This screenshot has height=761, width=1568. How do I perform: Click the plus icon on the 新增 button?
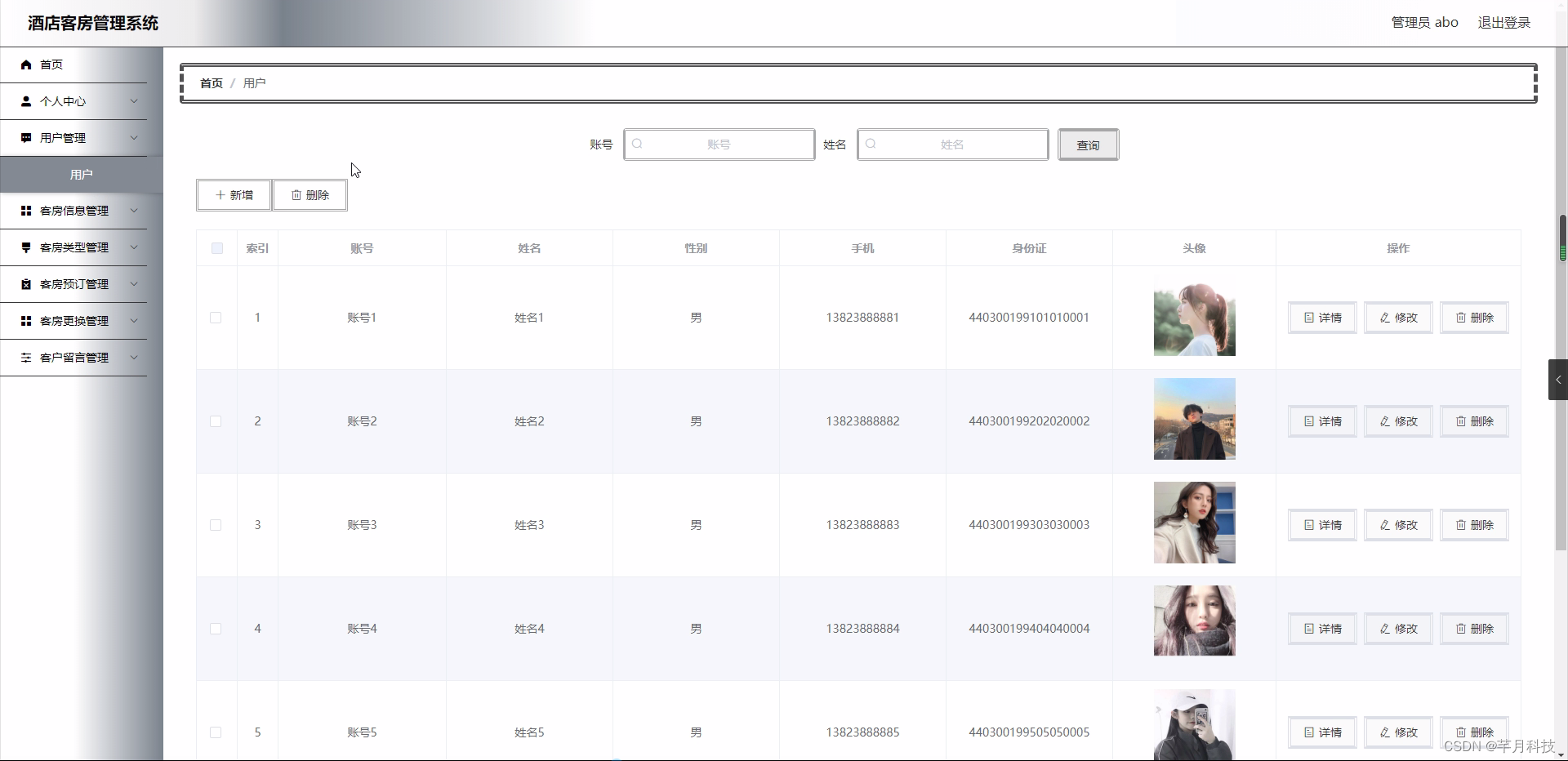coord(220,195)
